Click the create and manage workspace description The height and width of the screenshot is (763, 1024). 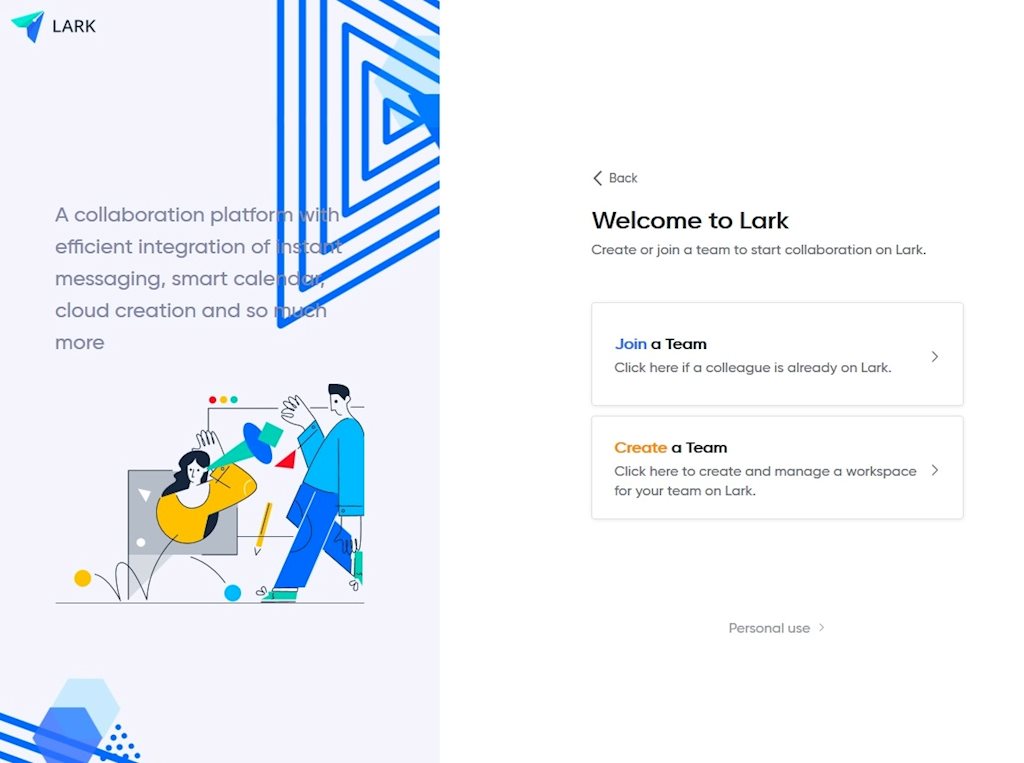(x=765, y=481)
